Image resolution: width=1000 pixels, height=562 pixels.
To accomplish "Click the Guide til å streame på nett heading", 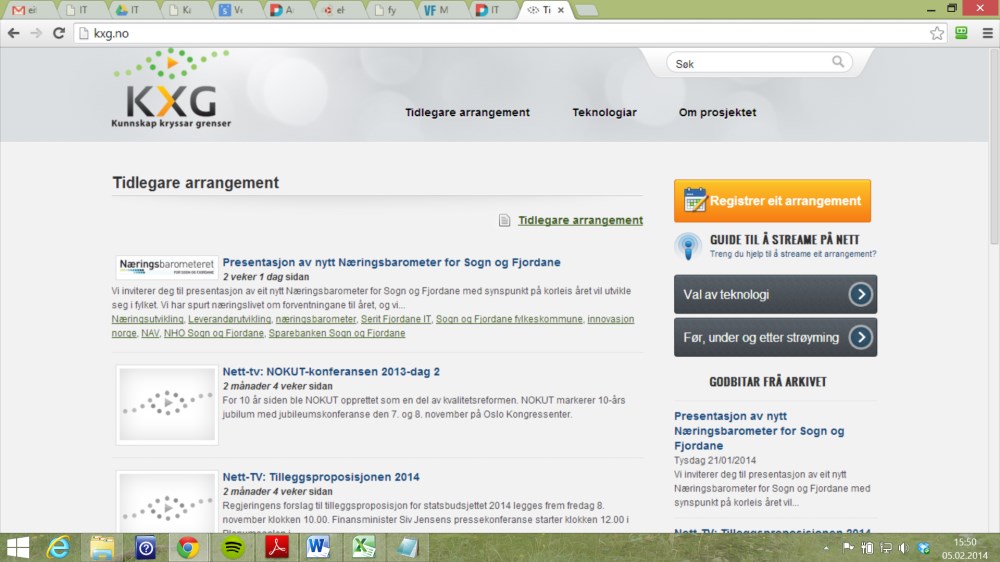I will point(784,240).
